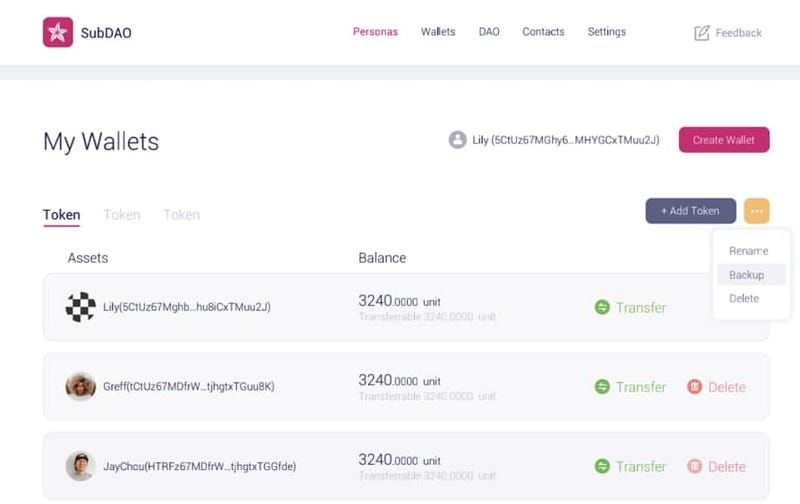Click JayChou's profile photo avatar
This screenshot has width=800, height=504.
[81, 466]
